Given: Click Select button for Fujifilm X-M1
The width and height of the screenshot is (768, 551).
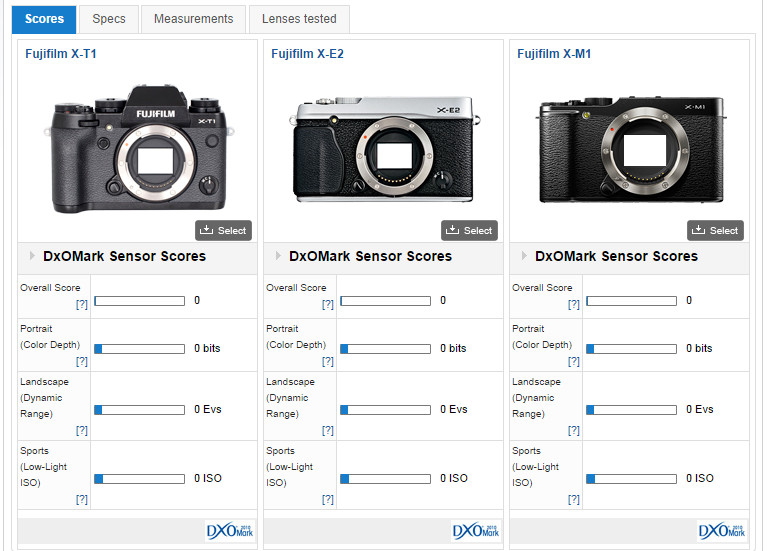Looking at the screenshot, I should (715, 230).
